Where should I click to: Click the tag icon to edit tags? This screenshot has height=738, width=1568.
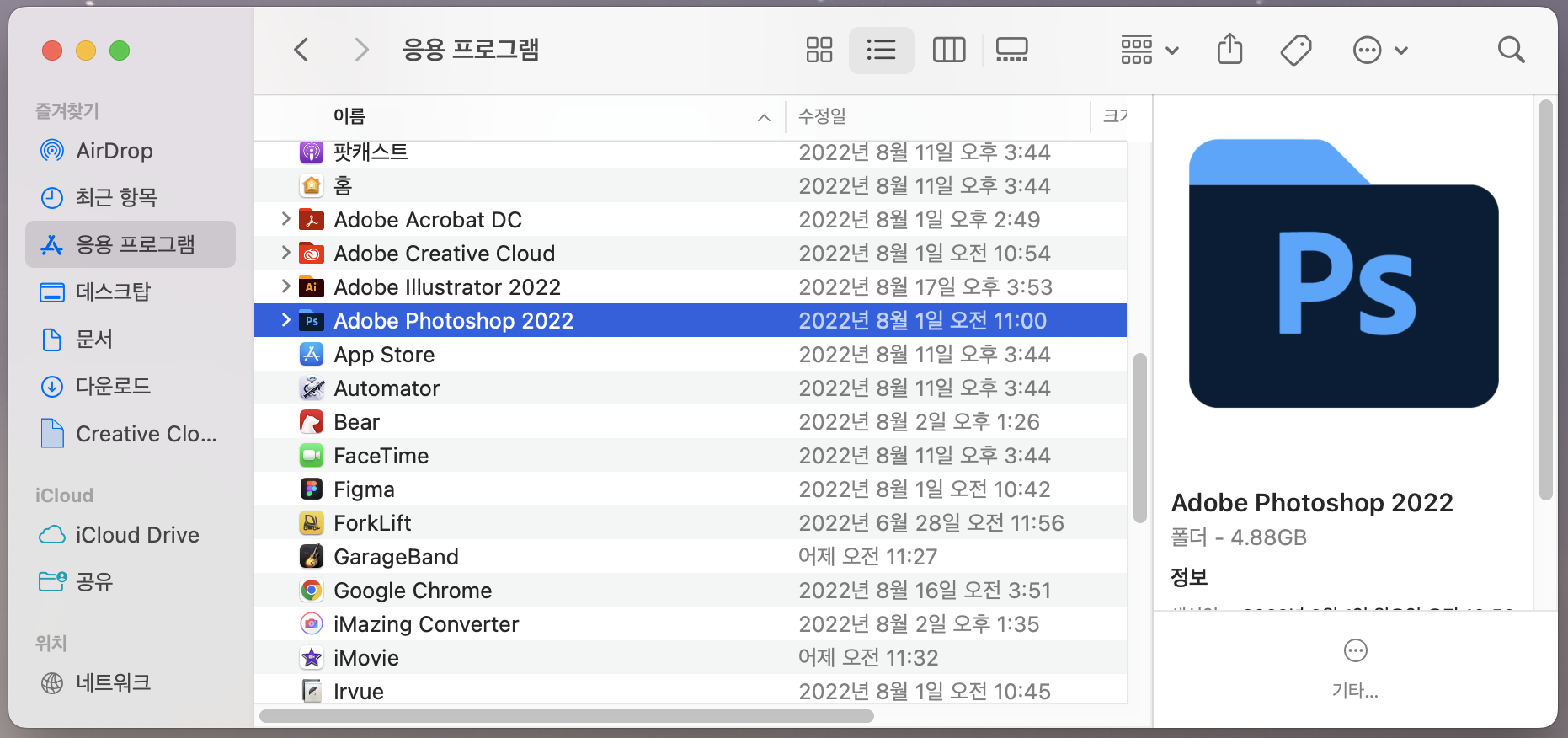(x=1296, y=51)
